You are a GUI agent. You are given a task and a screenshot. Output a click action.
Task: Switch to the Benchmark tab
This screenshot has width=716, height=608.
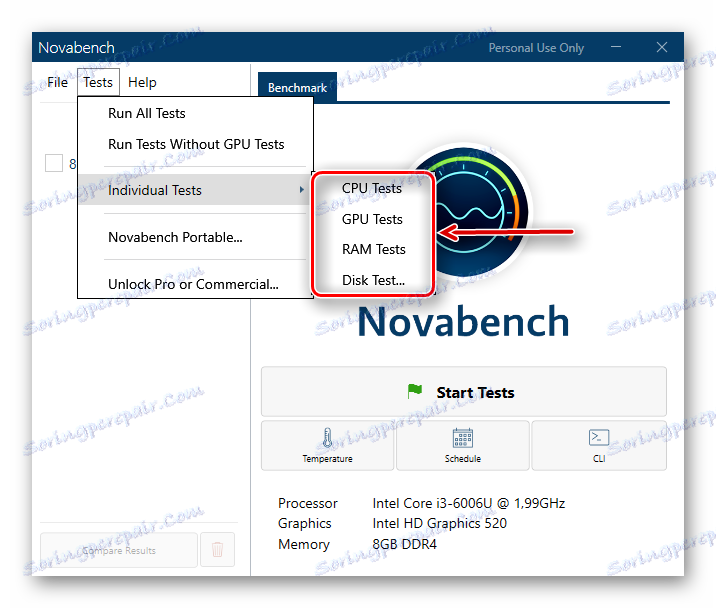point(297,87)
